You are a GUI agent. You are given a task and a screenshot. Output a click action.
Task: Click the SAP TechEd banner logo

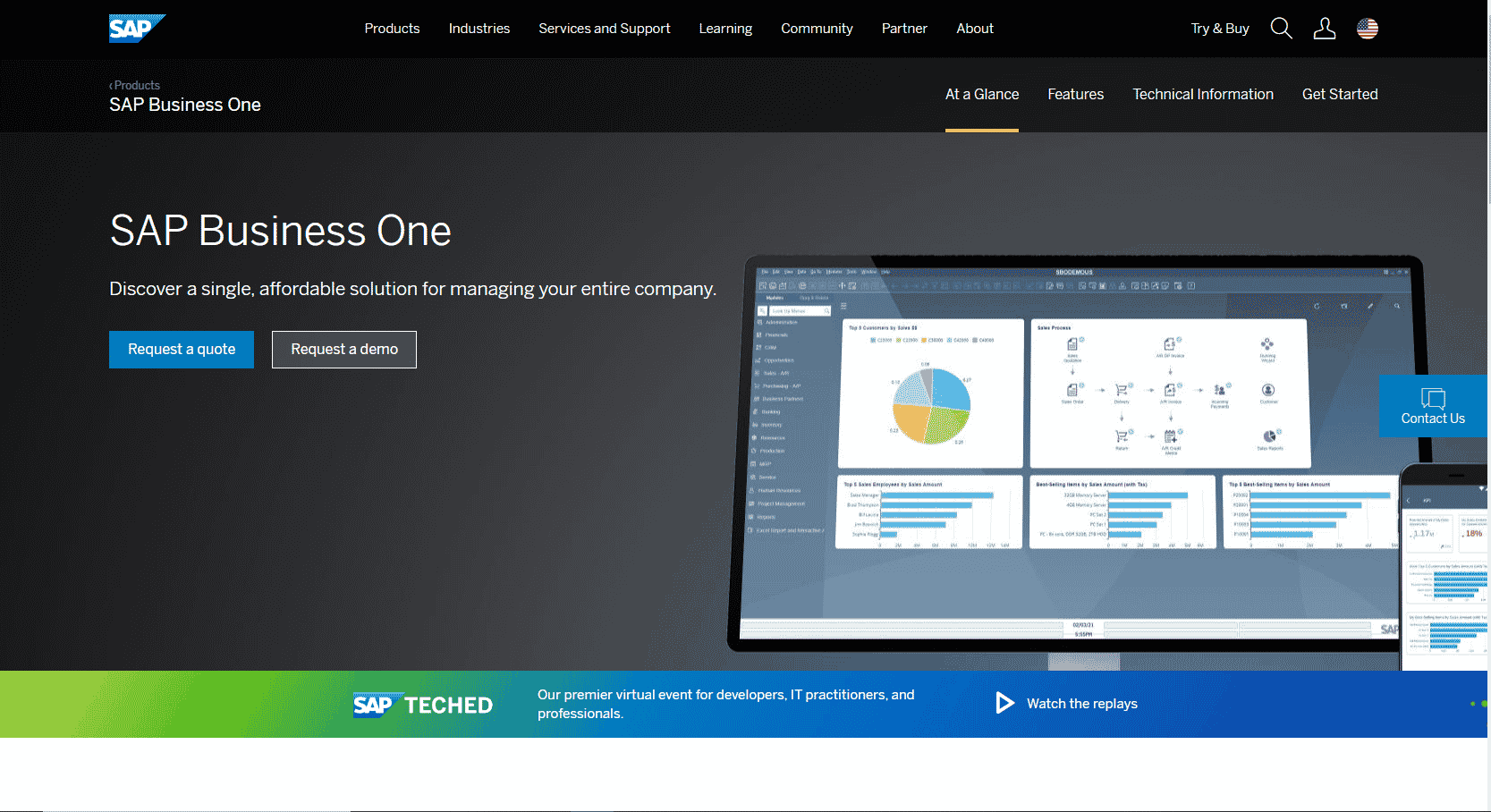point(422,705)
